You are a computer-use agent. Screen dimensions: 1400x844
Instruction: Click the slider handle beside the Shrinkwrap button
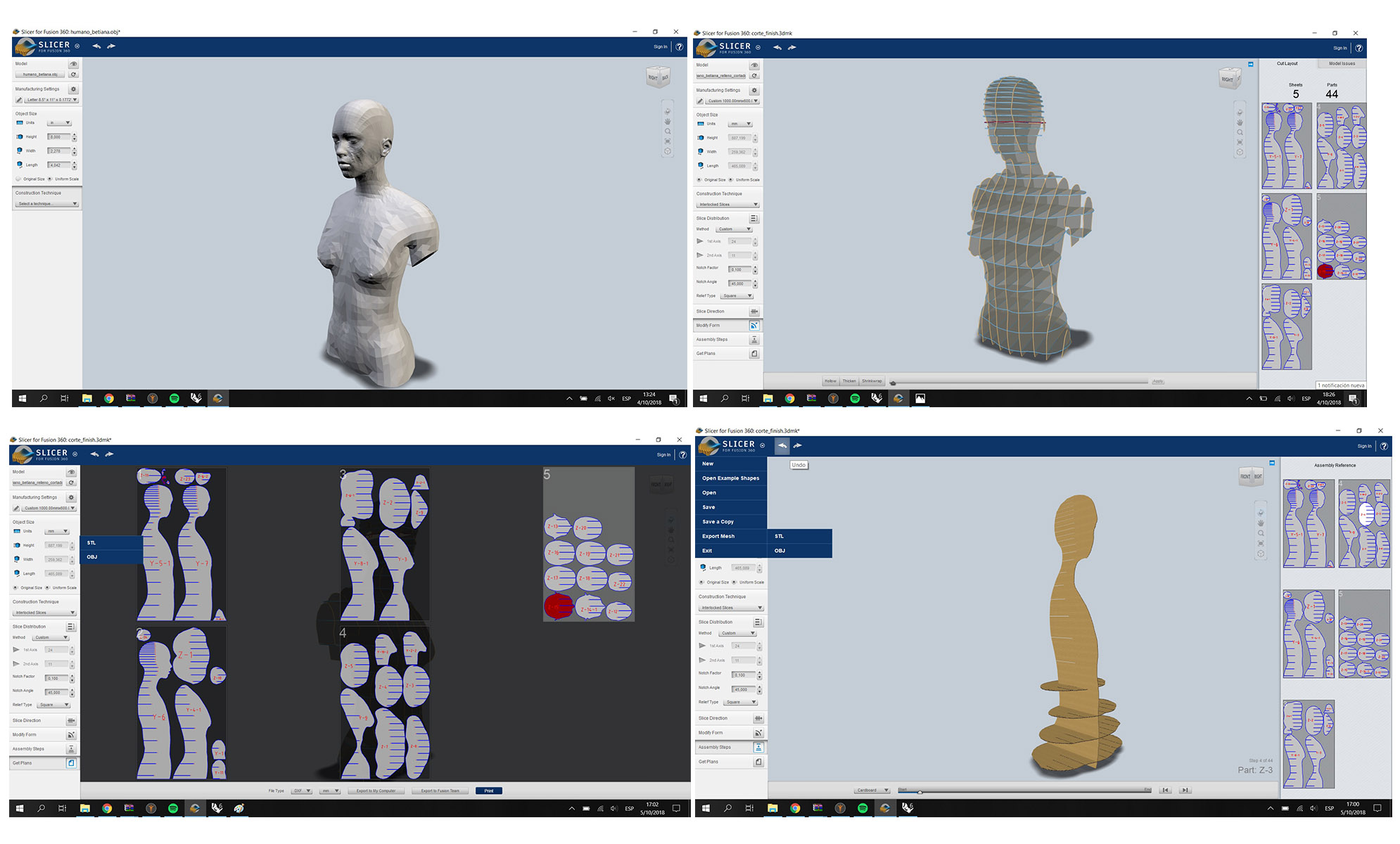893,383
